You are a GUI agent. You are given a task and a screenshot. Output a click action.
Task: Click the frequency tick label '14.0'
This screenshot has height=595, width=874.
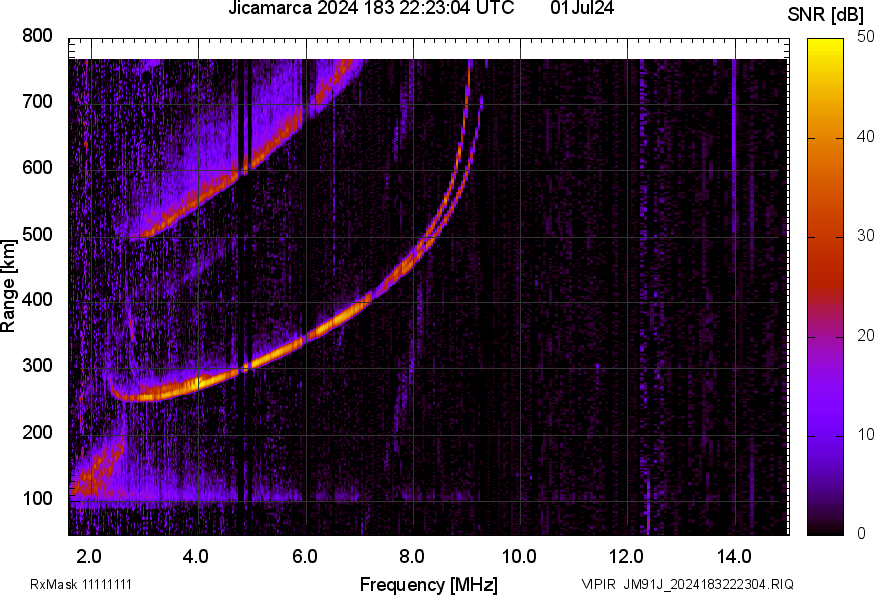(734, 556)
